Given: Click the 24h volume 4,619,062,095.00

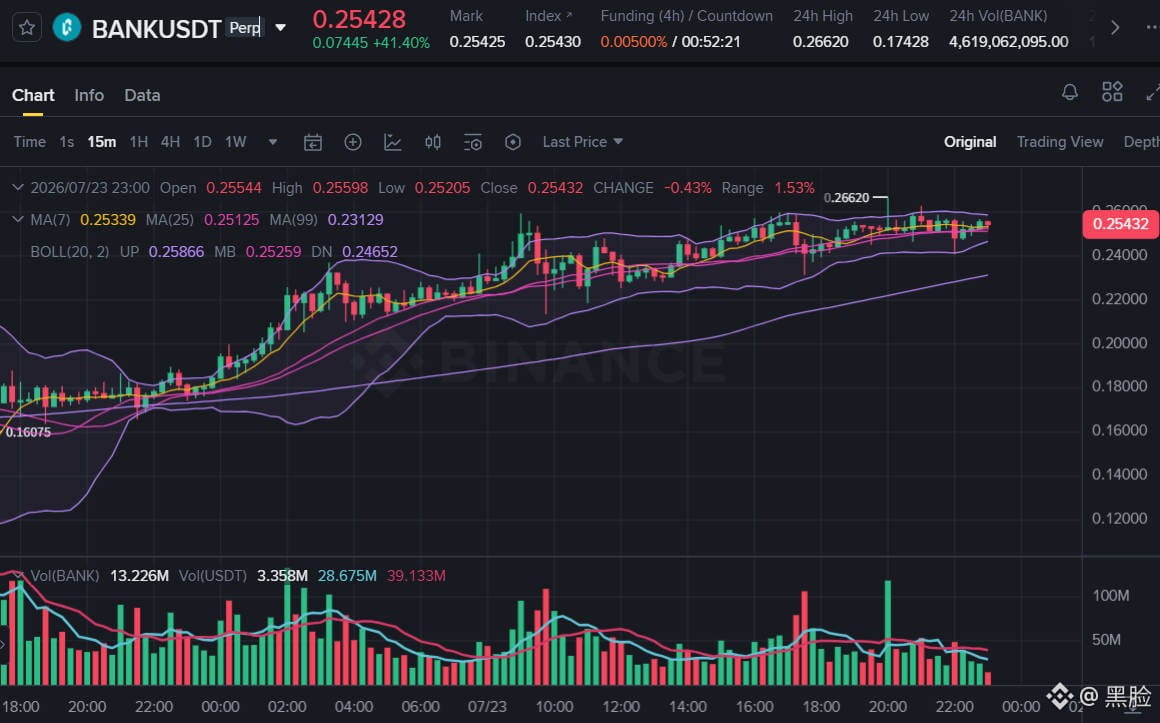Looking at the screenshot, I should click(x=1008, y=42).
